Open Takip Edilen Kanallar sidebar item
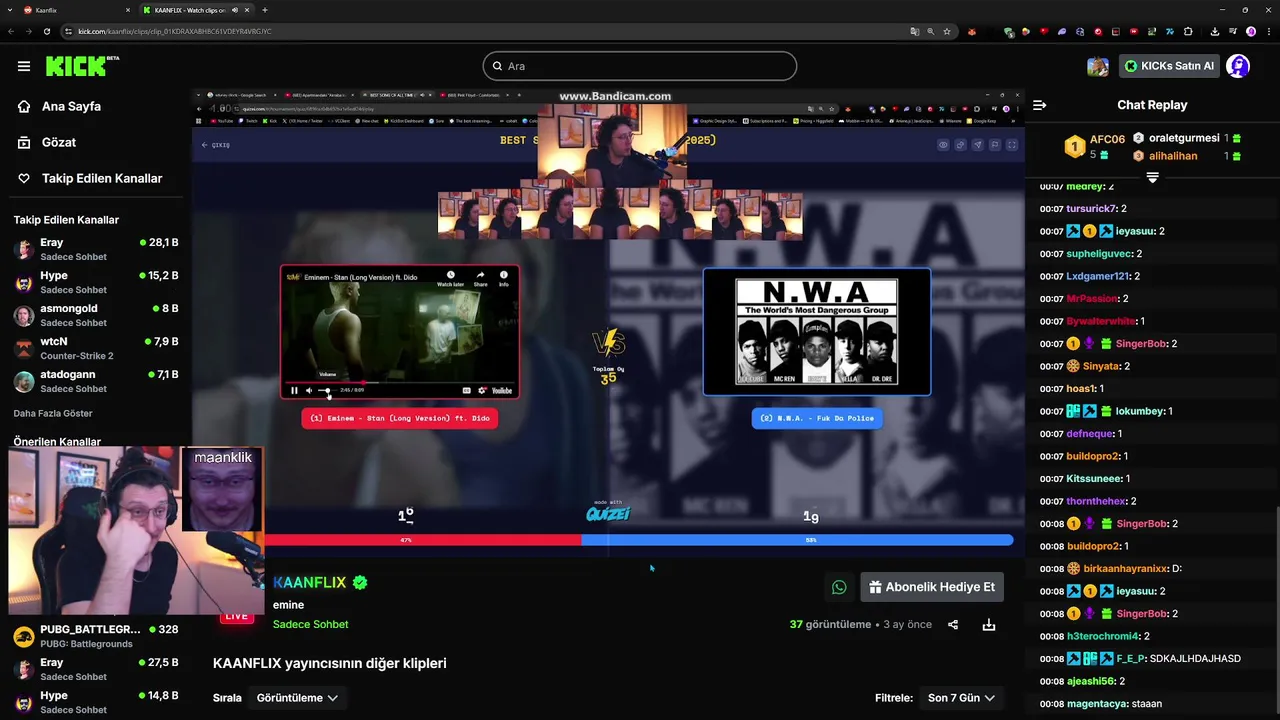The width and height of the screenshot is (1280, 720). 90,178
